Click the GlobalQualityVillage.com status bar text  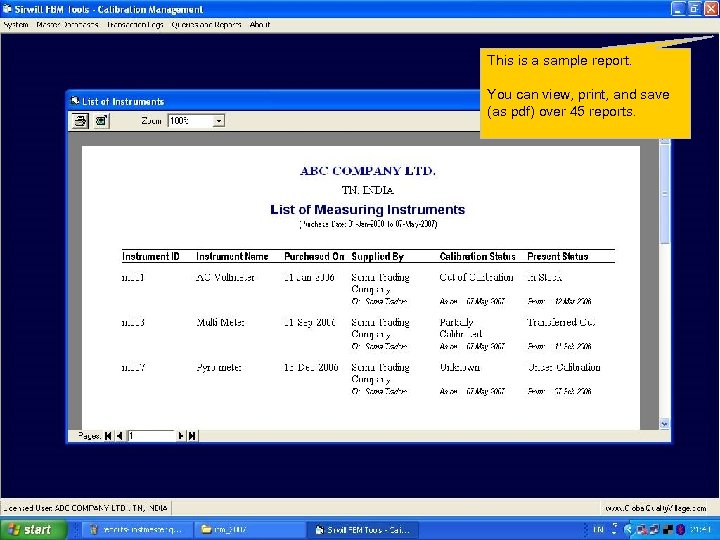tap(656, 508)
